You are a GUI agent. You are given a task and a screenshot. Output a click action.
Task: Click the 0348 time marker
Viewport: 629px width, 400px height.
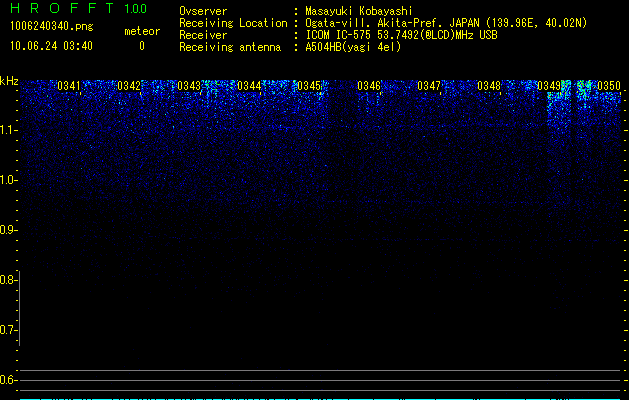(x=489, y=86)
